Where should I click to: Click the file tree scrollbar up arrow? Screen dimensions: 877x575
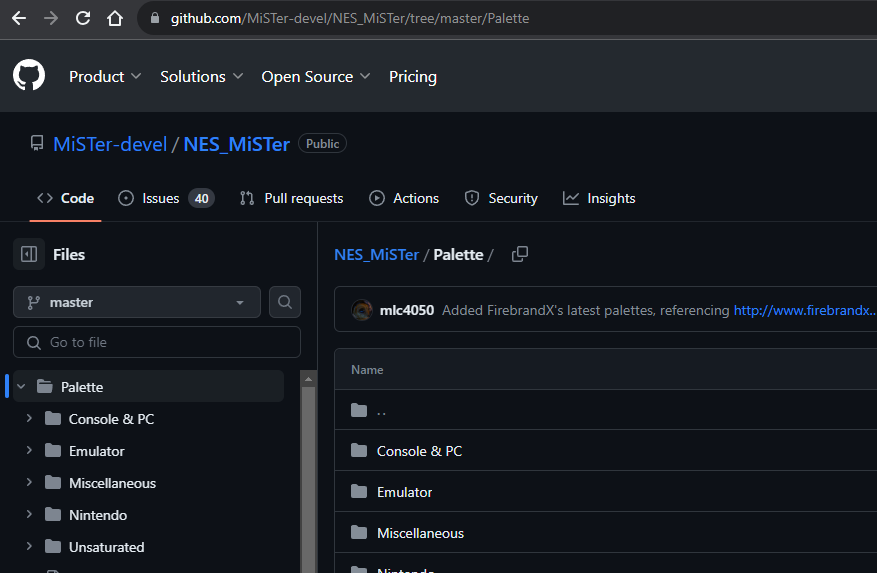point(308,379)
